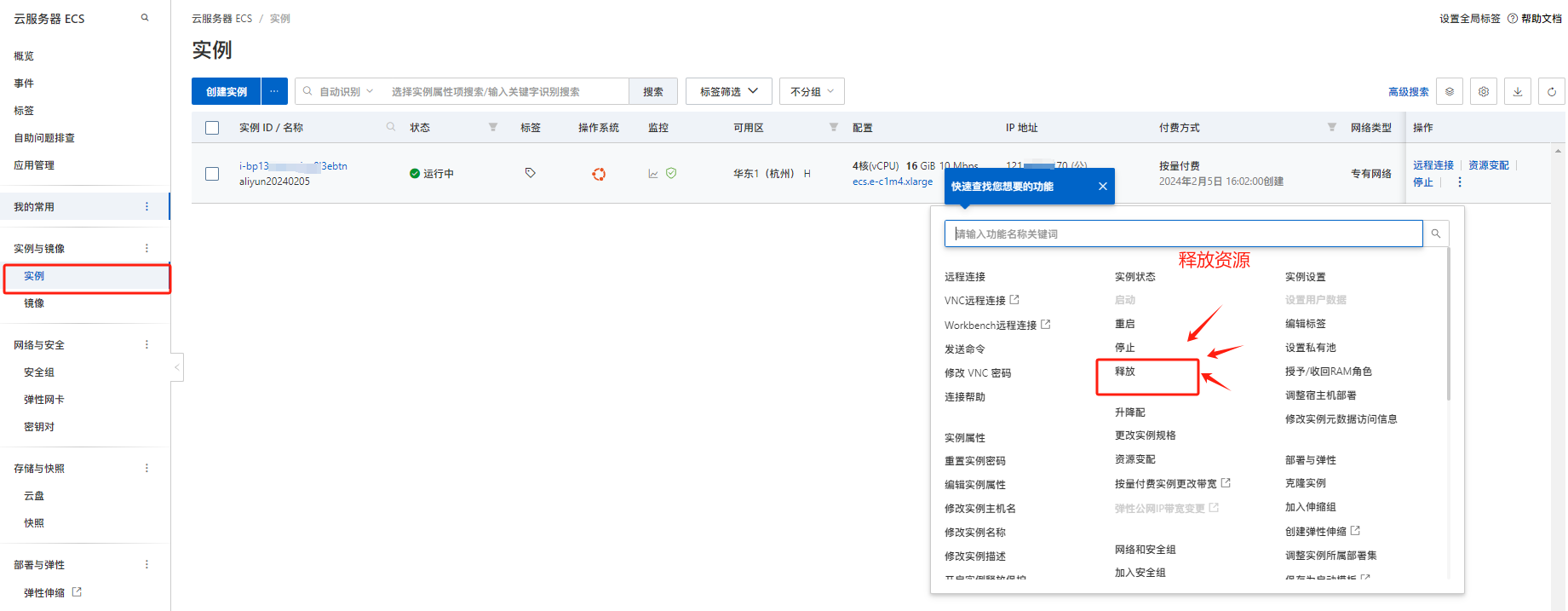Open the 不分组 grouping dropdown
Image resolution: width=1568 pixels, height=611 pixels.
tap(812, 91)
